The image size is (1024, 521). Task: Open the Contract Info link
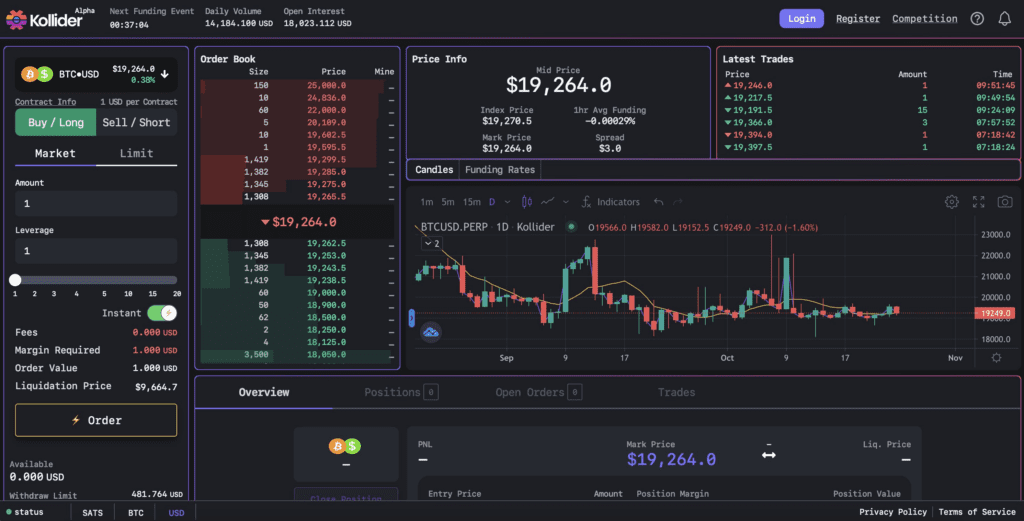[45, 102]
